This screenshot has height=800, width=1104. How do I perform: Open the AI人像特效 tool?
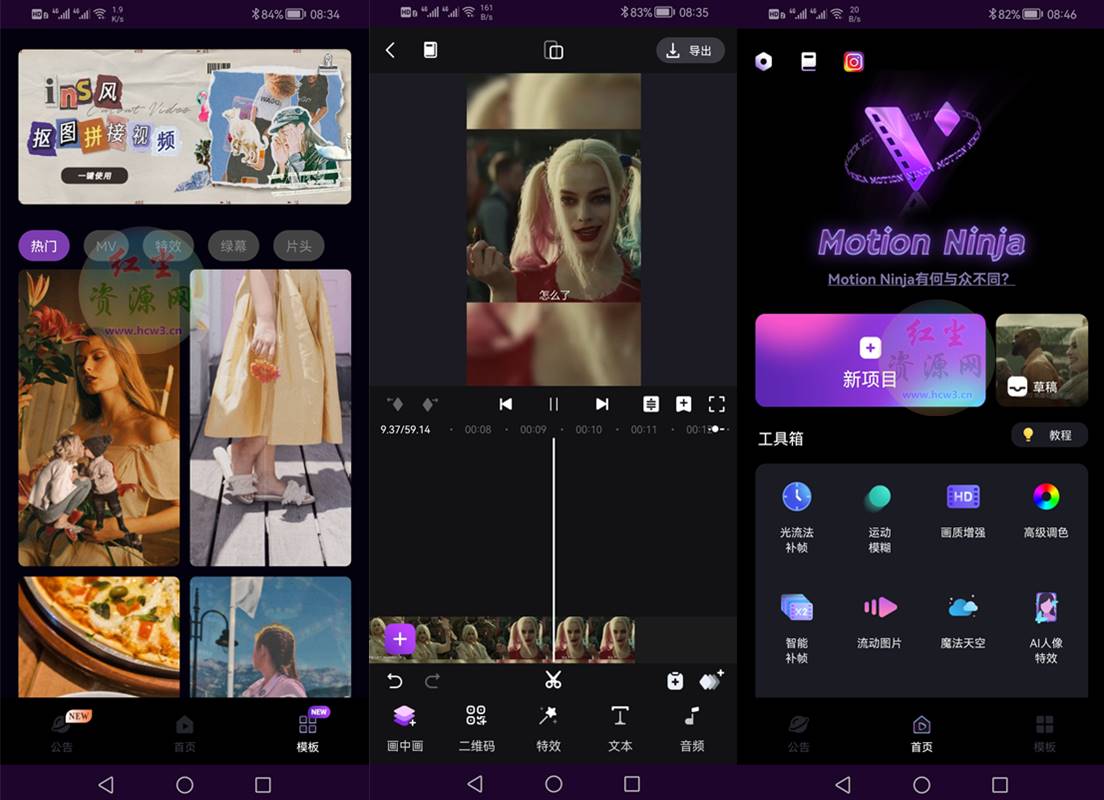click(x=1046, y=607)
